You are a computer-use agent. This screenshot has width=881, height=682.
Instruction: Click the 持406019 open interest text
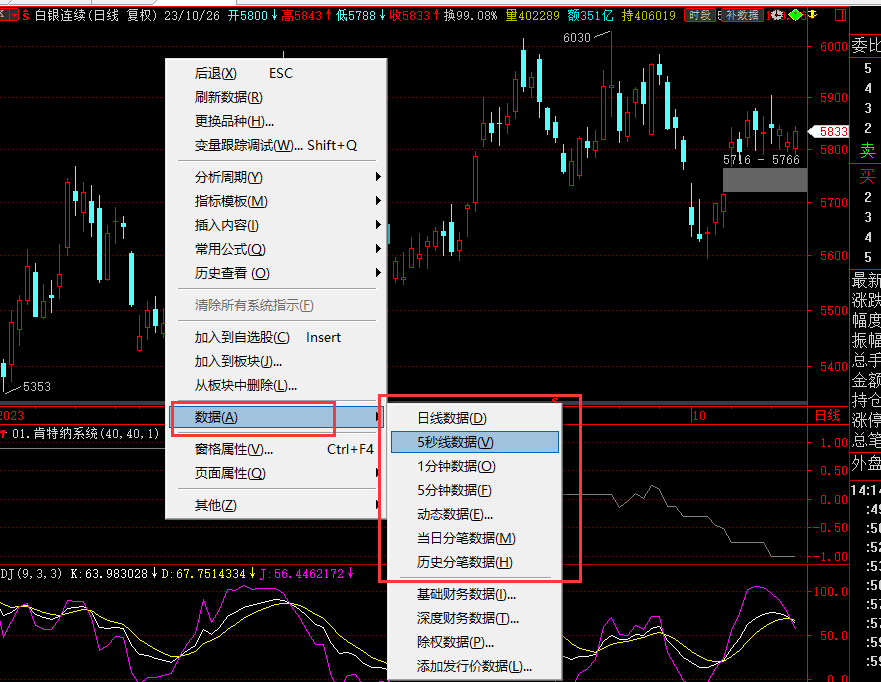[649, 15]
